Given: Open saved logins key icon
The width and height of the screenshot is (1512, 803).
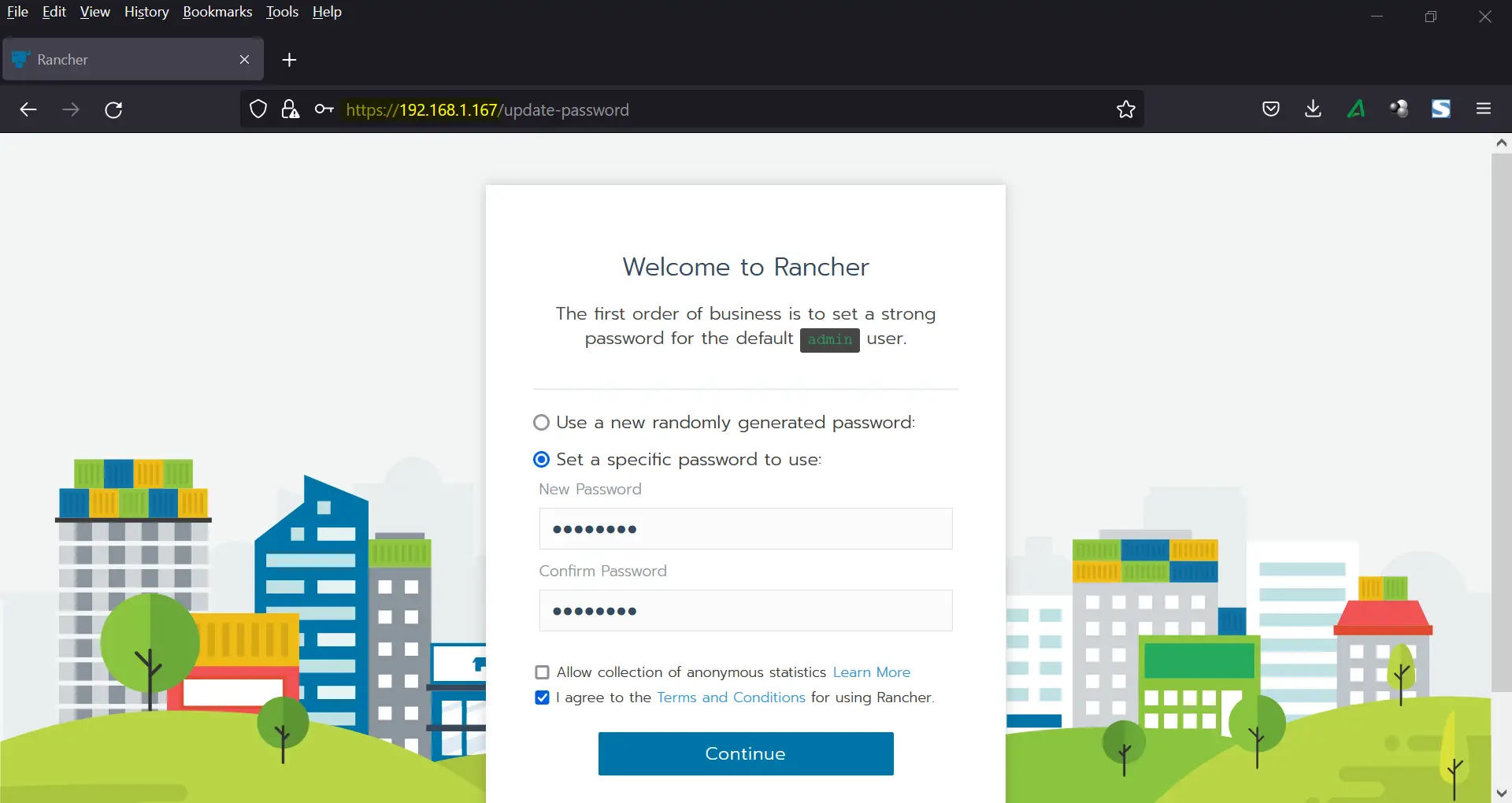Looking at the screenshot, I should click(x=324, y=109).
